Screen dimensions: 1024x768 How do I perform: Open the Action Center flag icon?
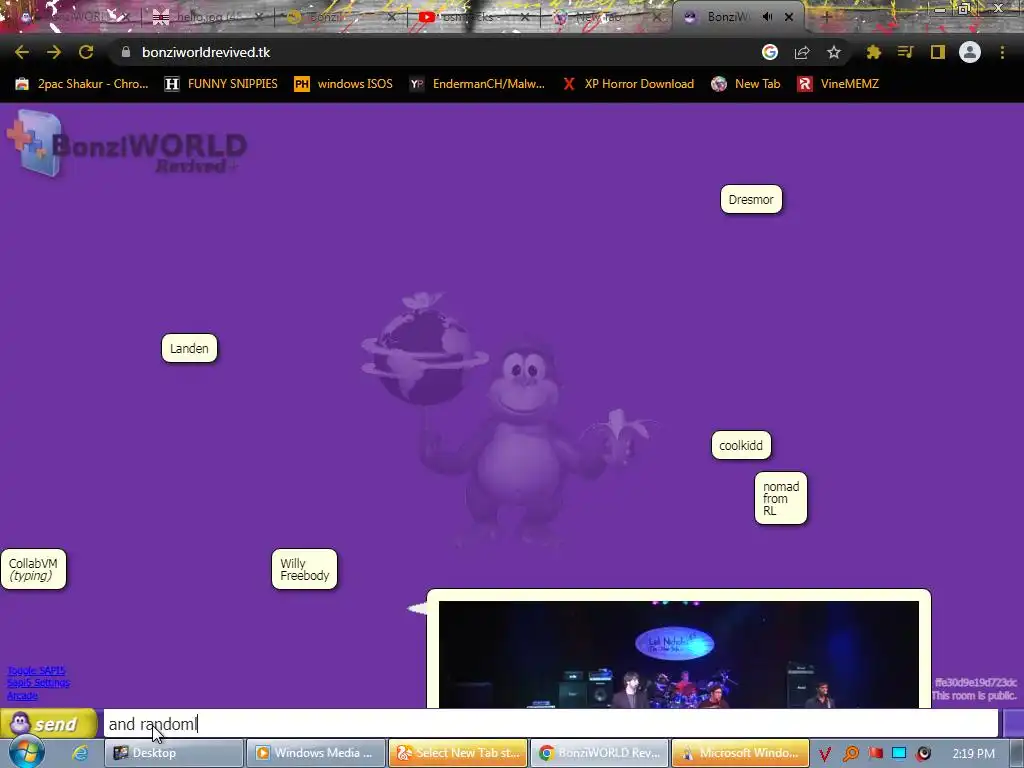pos(876,754)
